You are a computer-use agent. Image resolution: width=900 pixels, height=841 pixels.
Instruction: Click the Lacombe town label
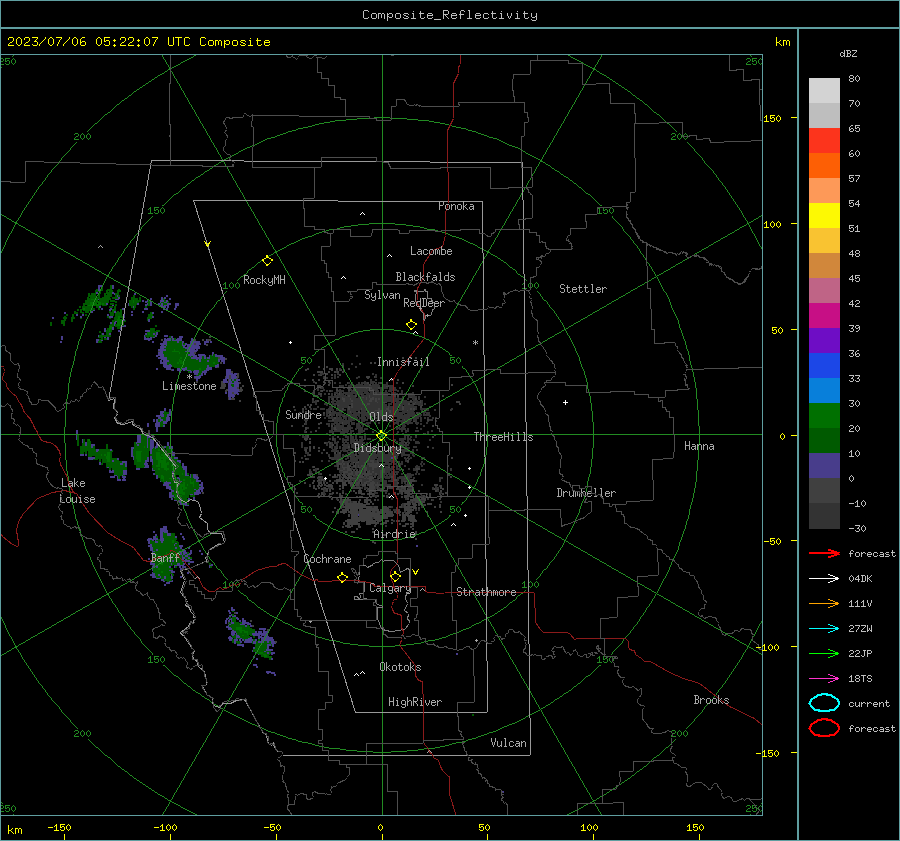coord(431,251)
